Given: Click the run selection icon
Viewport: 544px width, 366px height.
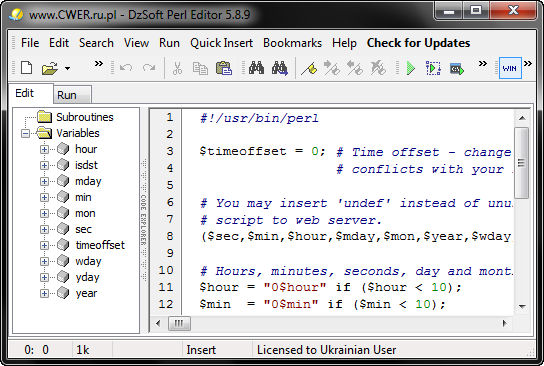Looking at the screenshot, I should point(433,68).
